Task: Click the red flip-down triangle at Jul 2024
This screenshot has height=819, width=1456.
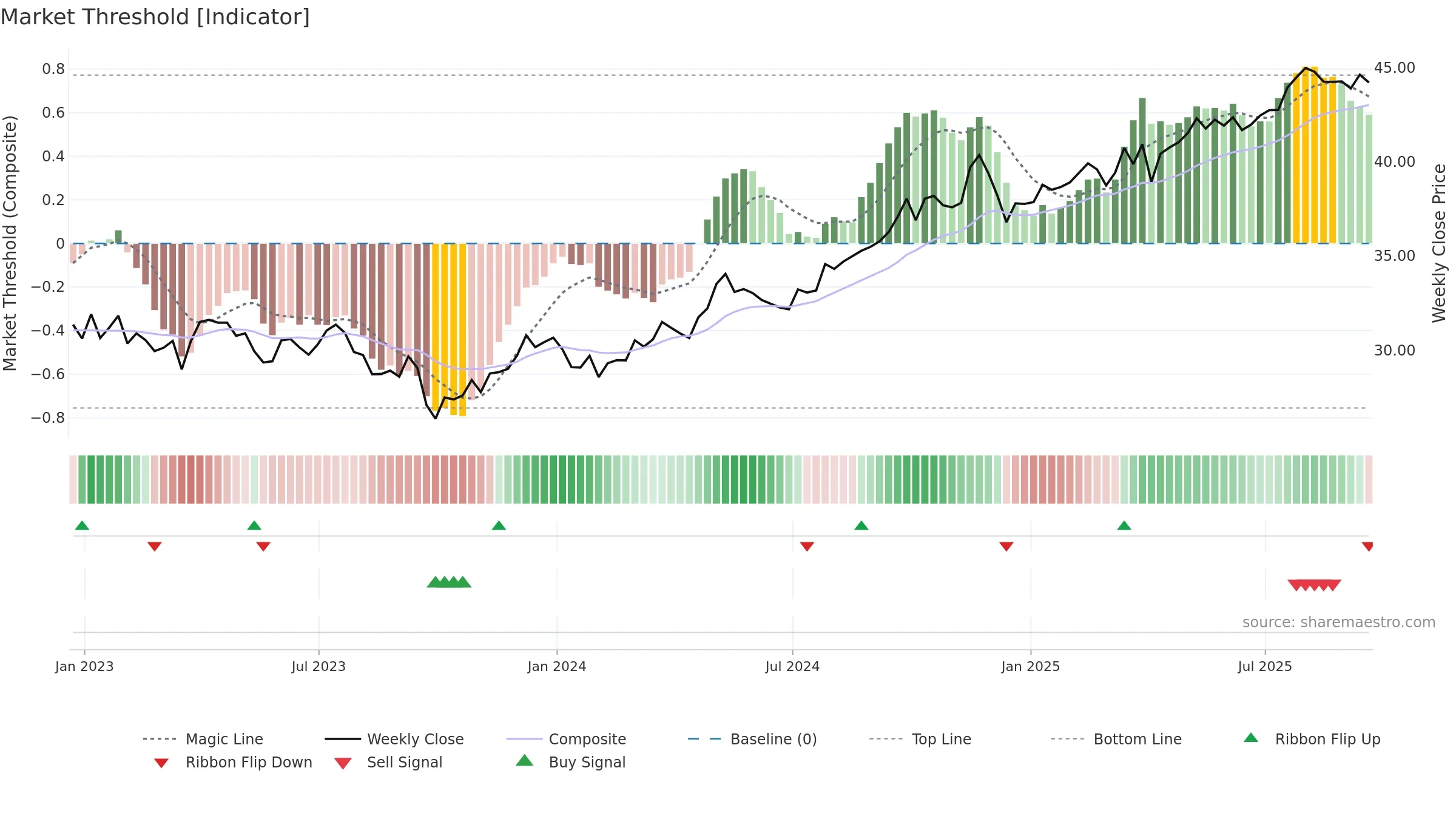Action: coord(807,547)
